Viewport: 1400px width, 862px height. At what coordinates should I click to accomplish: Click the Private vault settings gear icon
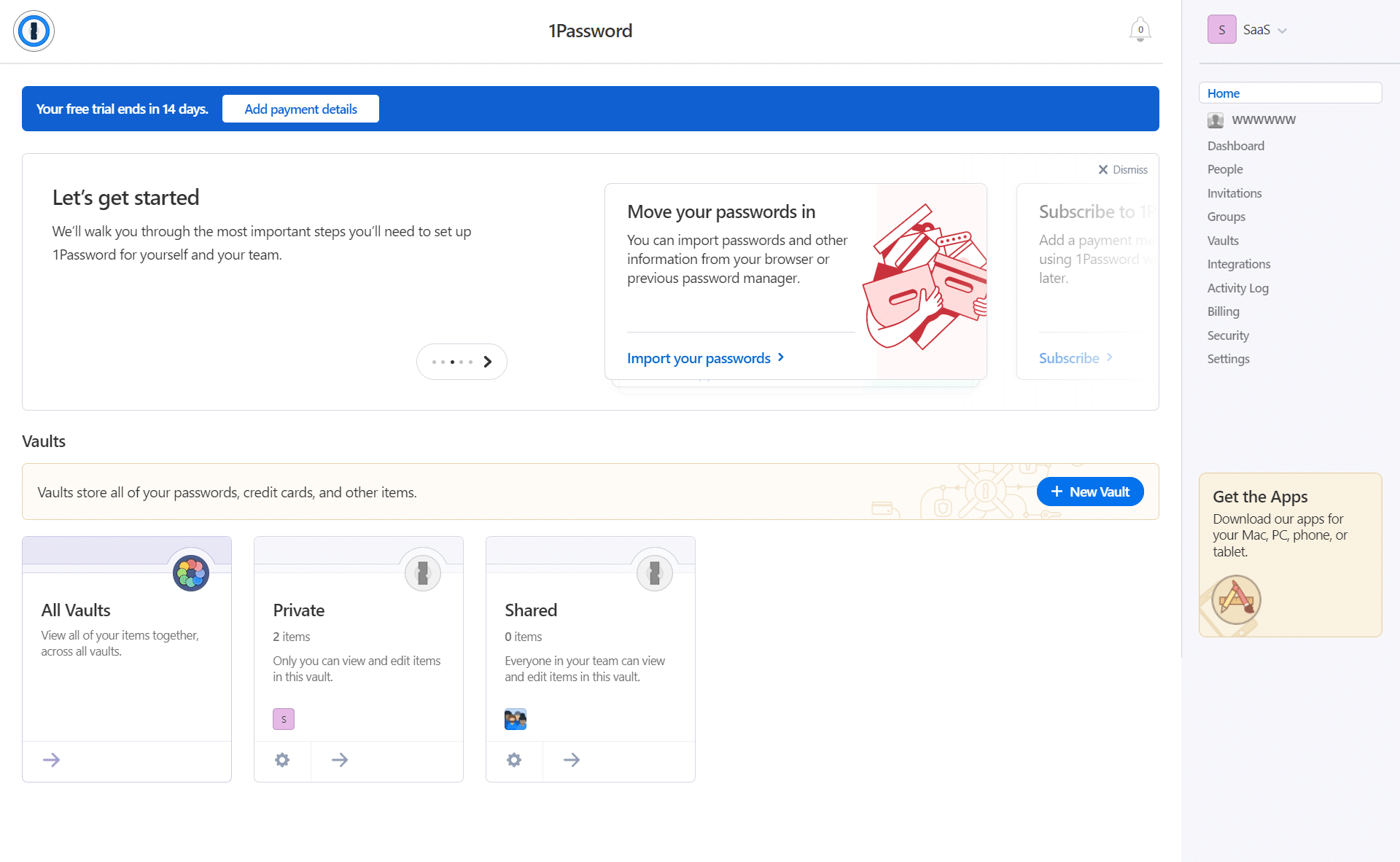coord(283,760)
